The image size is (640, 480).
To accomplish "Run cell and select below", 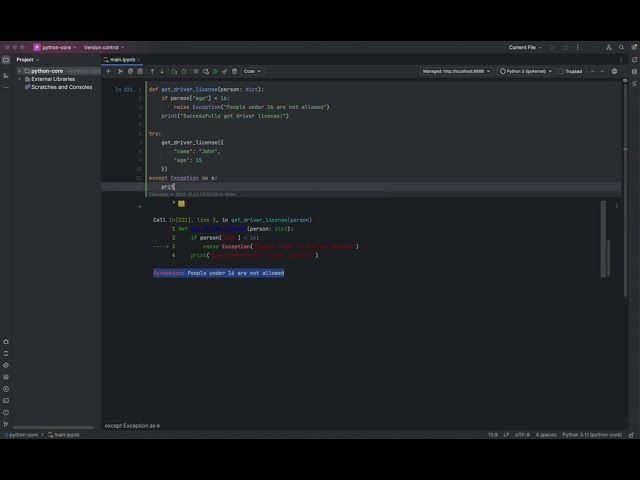I will point(174,71).
